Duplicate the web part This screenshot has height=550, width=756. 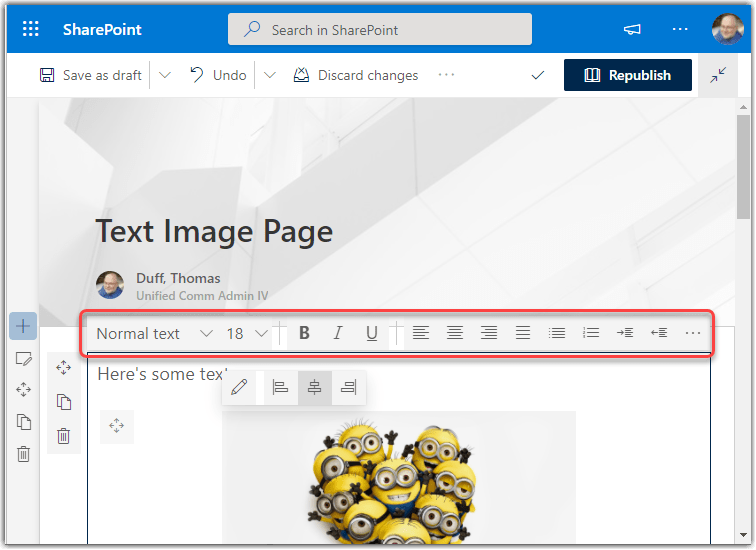(x=64, y=402)
